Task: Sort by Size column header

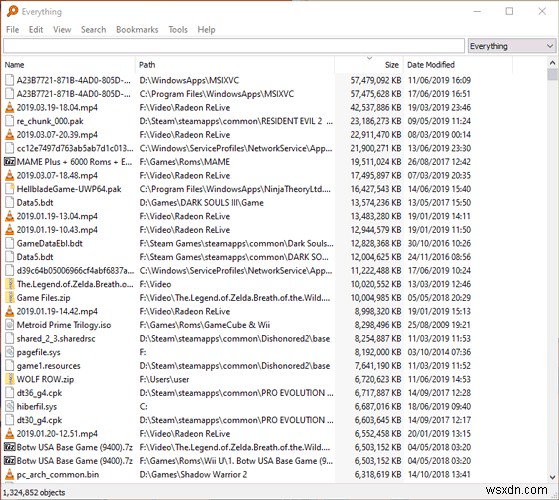Action: pyautogui.click(x=369, y=65)
